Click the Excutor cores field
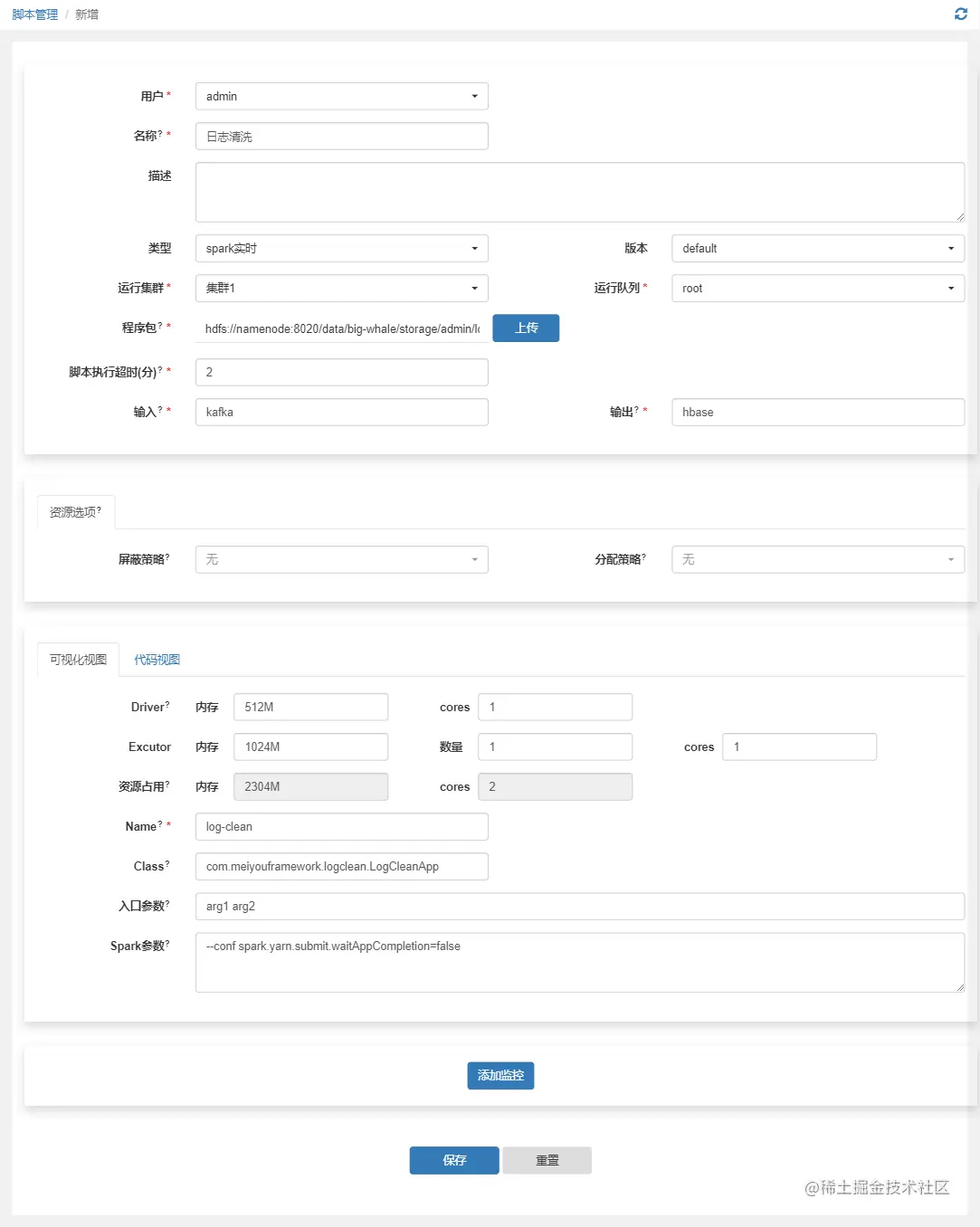 coord(800,747)
